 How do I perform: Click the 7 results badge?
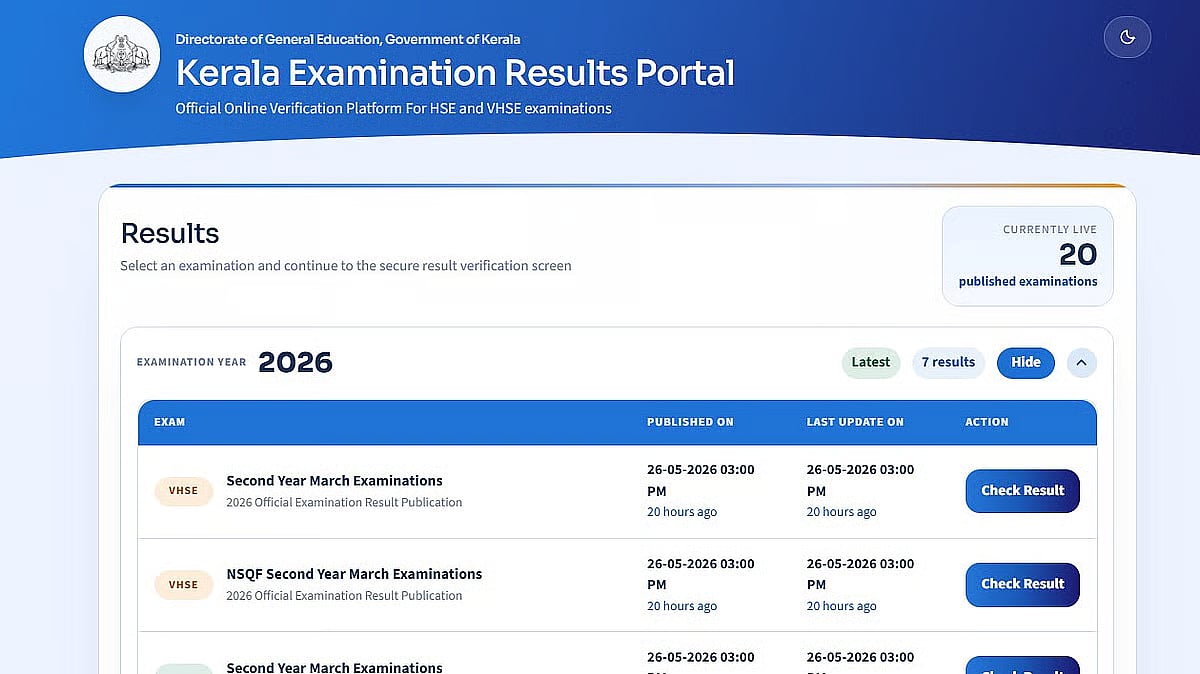tap(948, 362)
